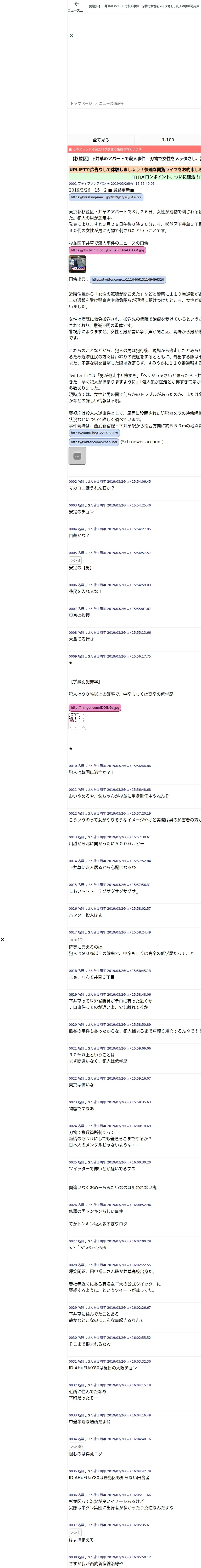Image resolution: width=201 pixels, height=1568 pixels.
Task: Go back using the left arrow icon
Action: (x=76, y=4)
